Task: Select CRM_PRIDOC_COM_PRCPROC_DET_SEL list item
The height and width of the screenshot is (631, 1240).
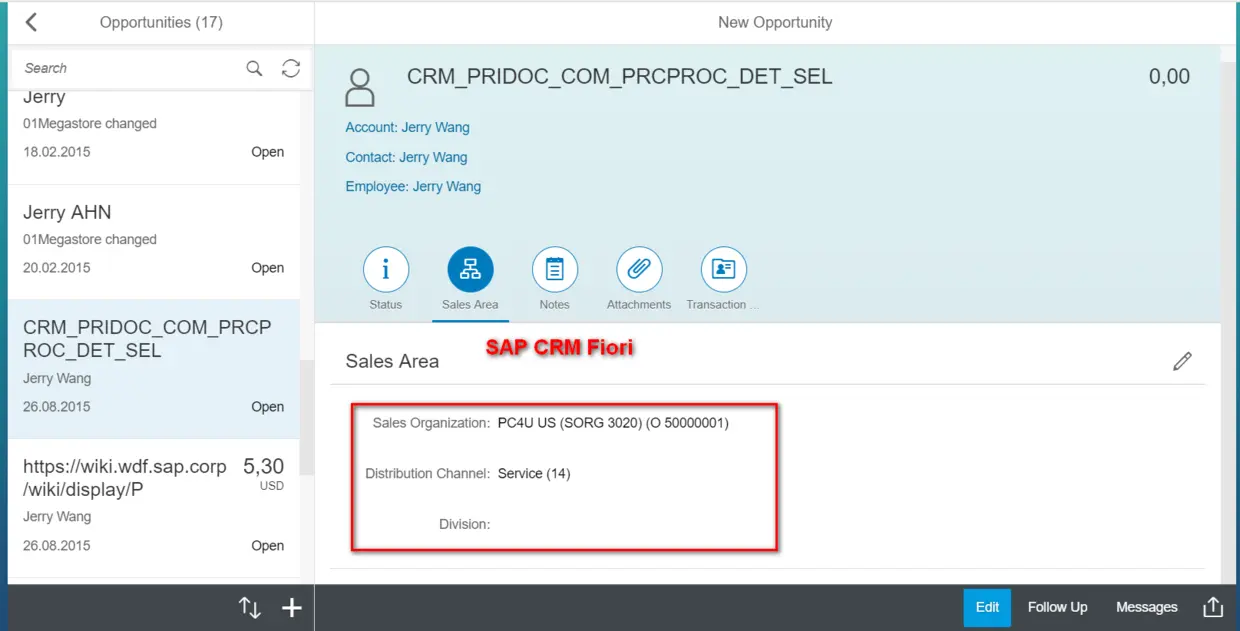Action: [x=154, y=369]
